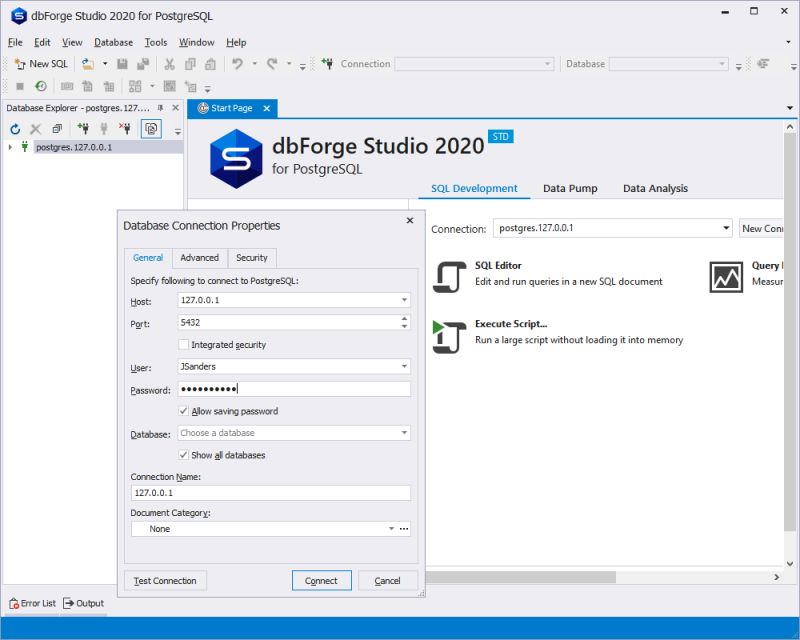Uncheck Allow saving password
This screenshot has width=800, height=640.
coord(184,411)
